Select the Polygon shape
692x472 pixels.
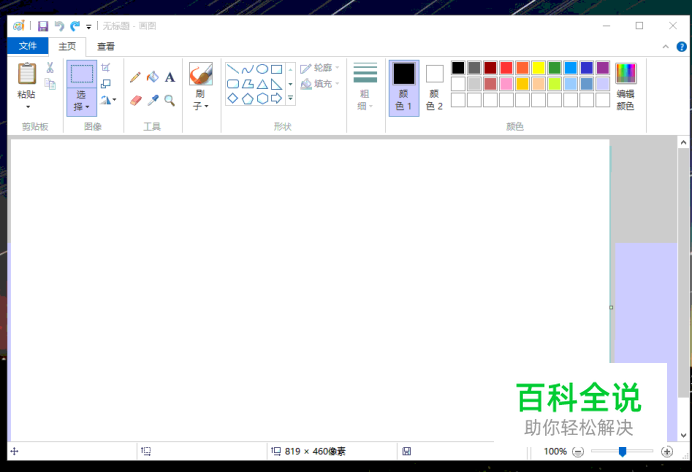(x=248, y=84)
